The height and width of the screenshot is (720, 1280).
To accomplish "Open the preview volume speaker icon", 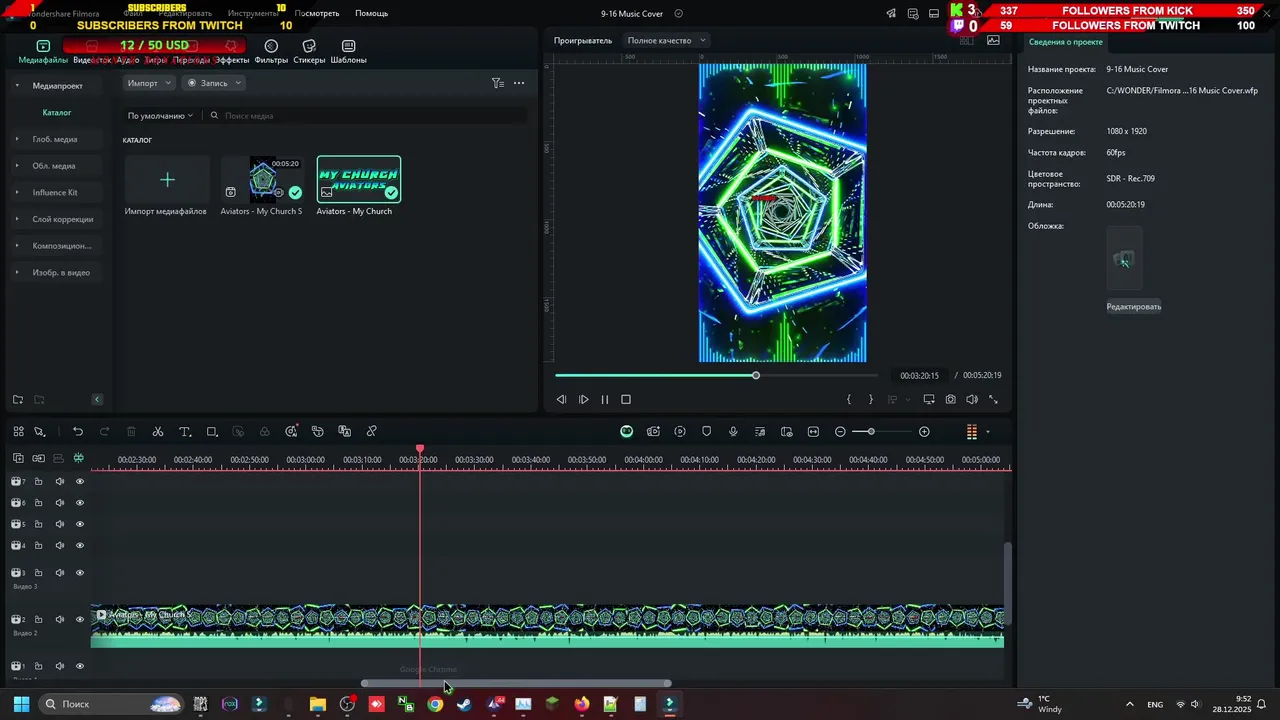I will pos(972,399).
